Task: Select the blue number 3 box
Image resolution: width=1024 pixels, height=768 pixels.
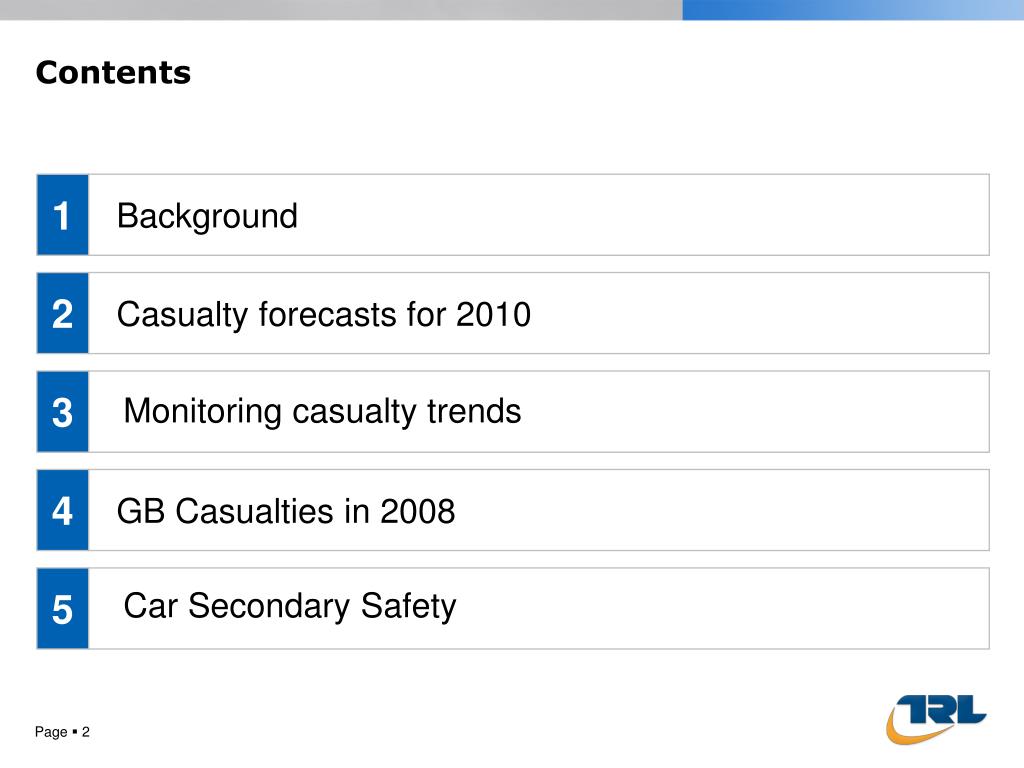Action: coord(63,411)
